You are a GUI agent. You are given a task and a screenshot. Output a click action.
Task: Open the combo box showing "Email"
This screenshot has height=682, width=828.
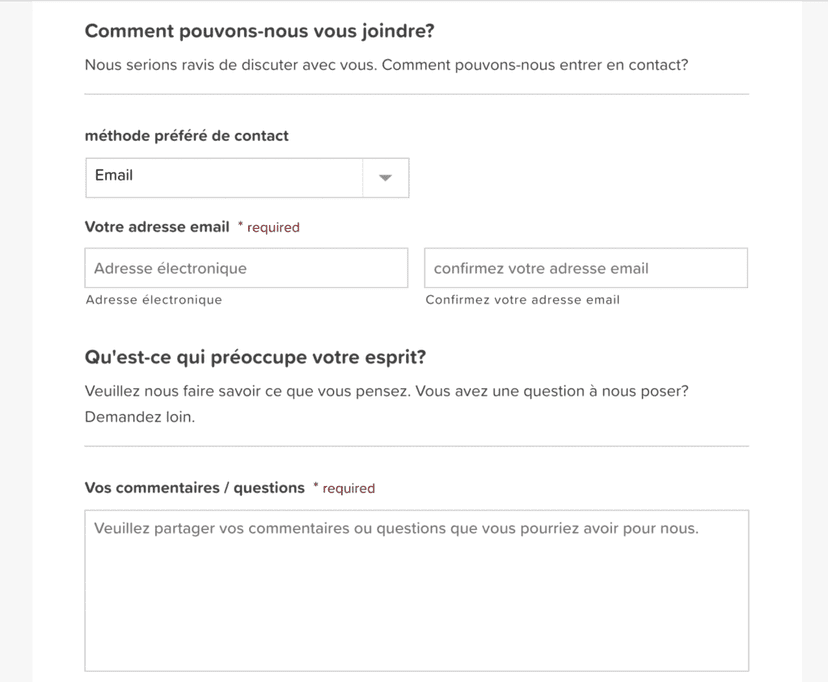click(224, 177)
